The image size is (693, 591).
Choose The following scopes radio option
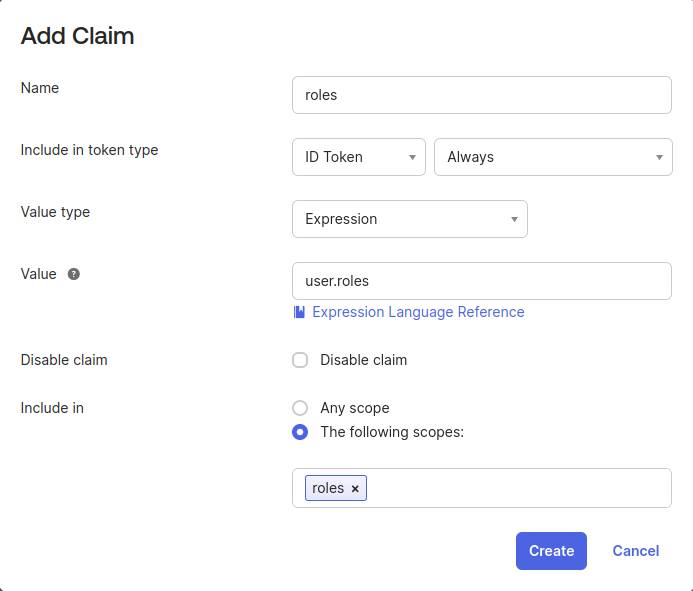tap(300, 432)
